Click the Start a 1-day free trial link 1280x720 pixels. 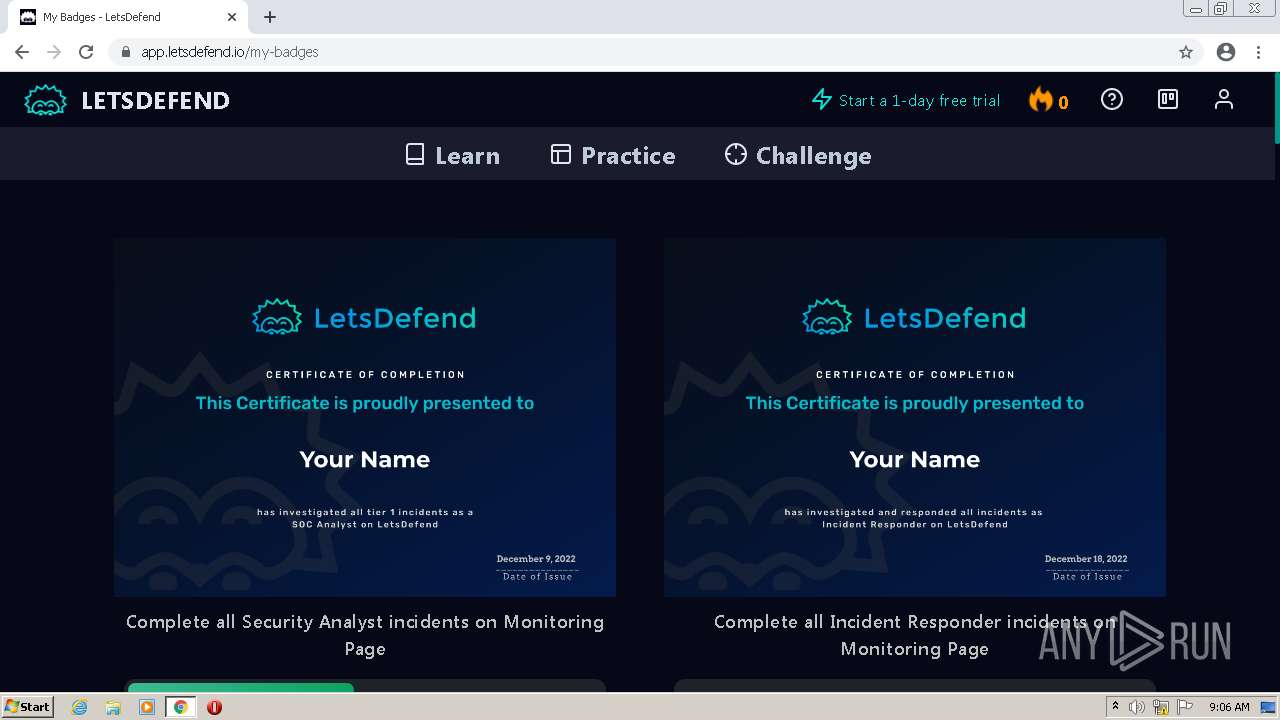(x=919, y=100)
